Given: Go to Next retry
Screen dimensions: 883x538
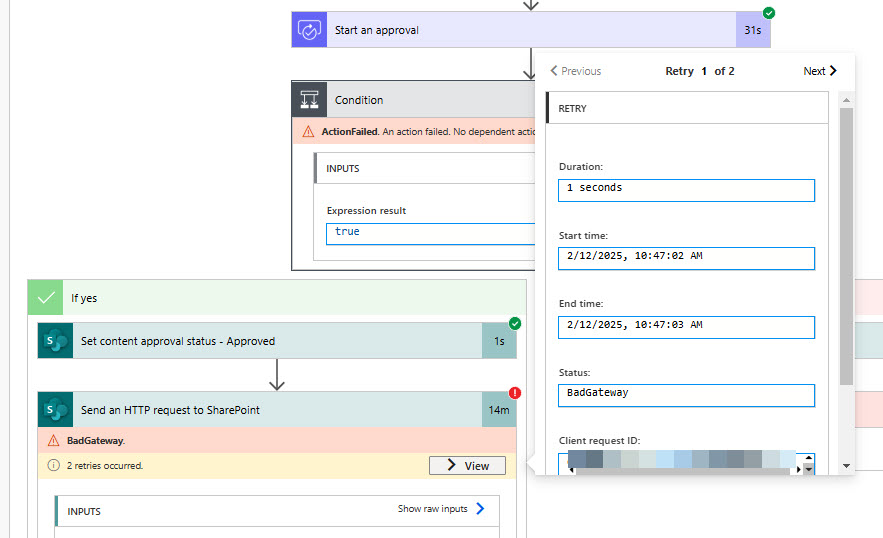Looking at the screenshot, I should 820,71.
